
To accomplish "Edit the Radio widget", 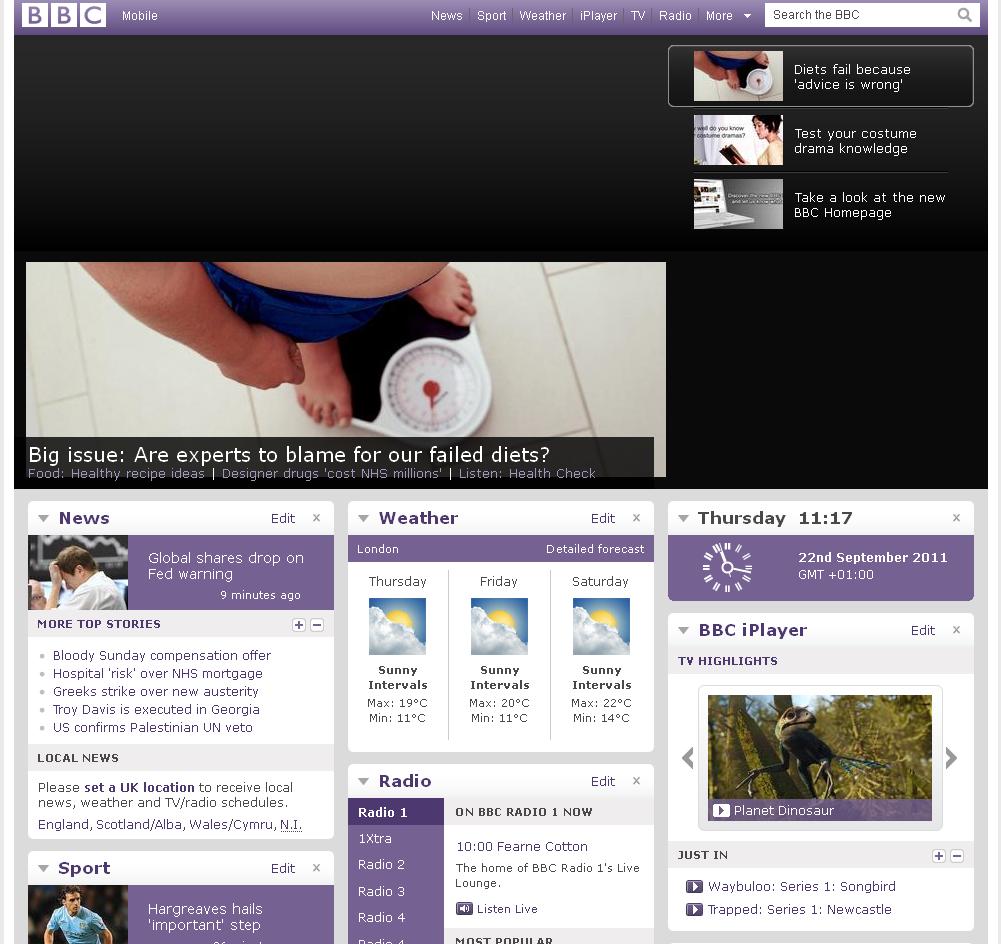I will click(x=603, y=781).
